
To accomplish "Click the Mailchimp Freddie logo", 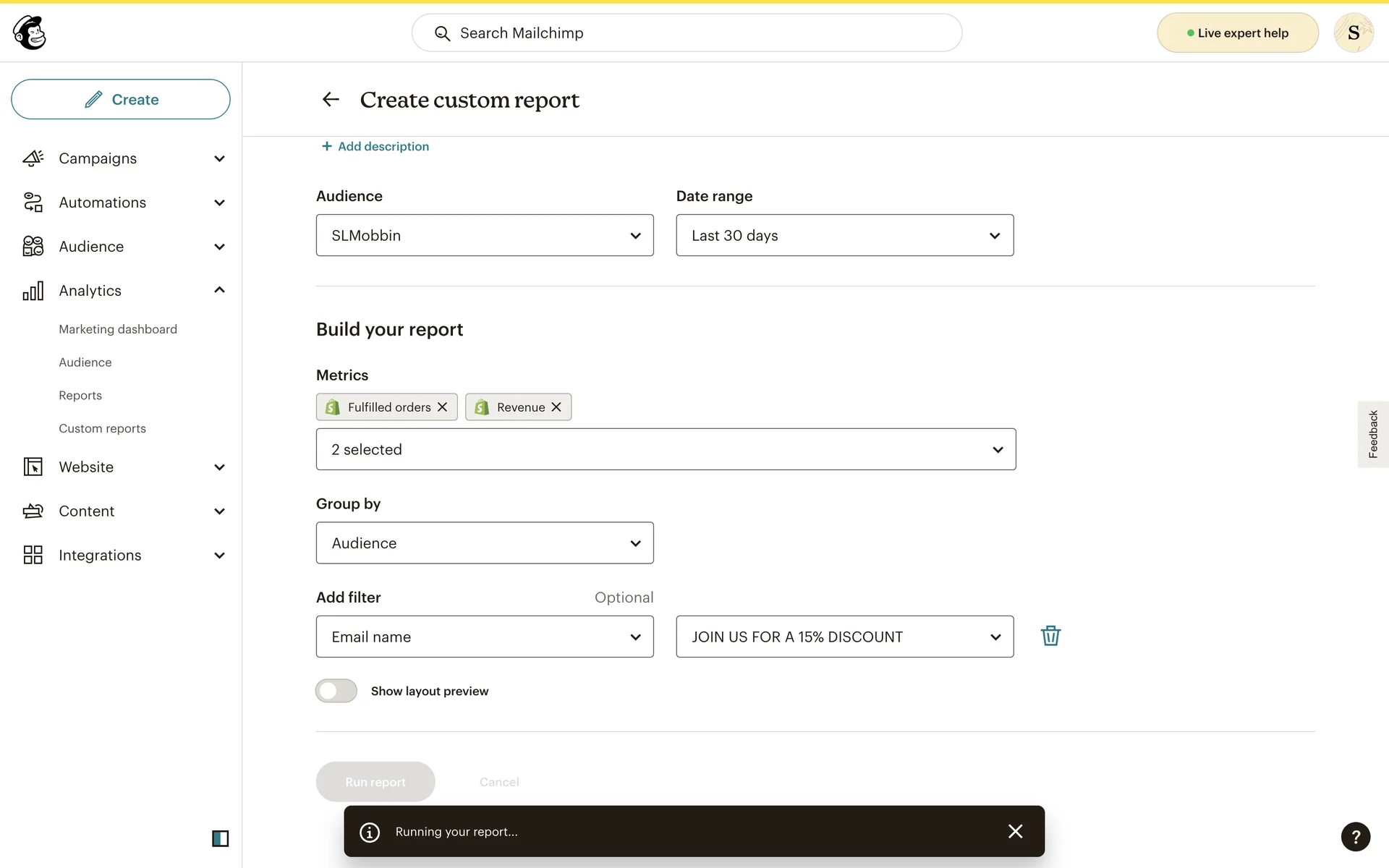I will (x=30, y=33).
